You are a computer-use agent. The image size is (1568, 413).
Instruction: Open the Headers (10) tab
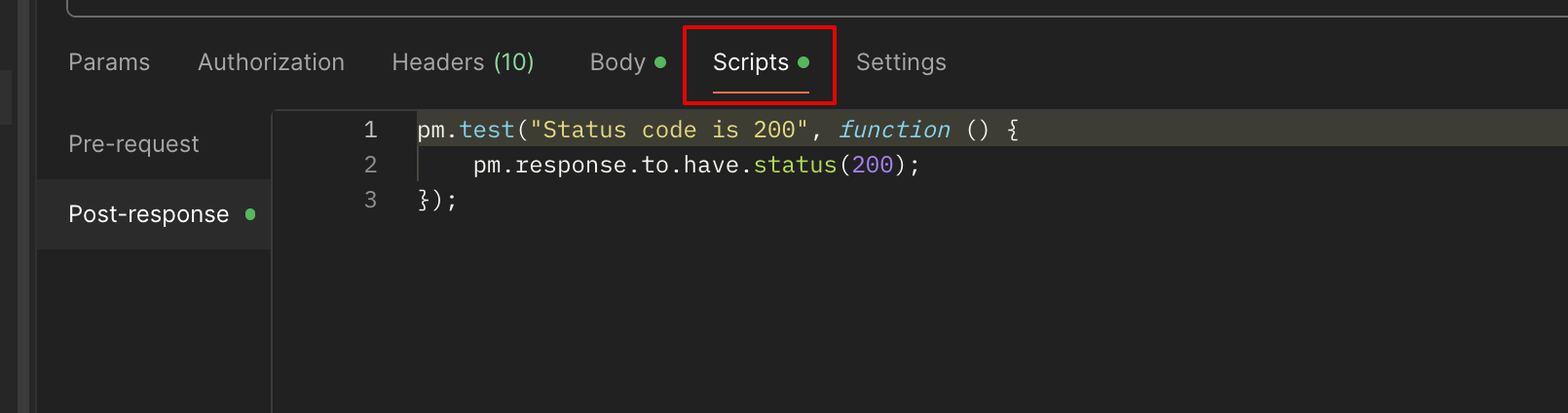click(x=463, y=62)
